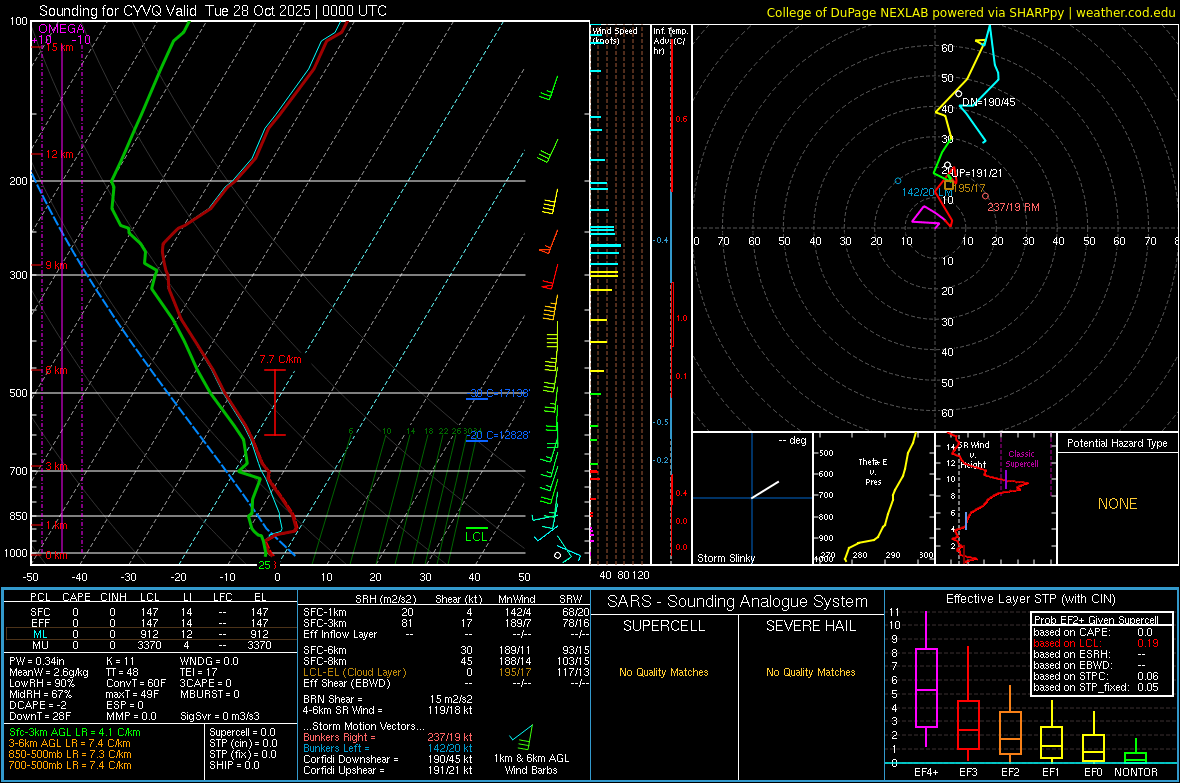Click the CINH column header

click(x=113, y=597)
